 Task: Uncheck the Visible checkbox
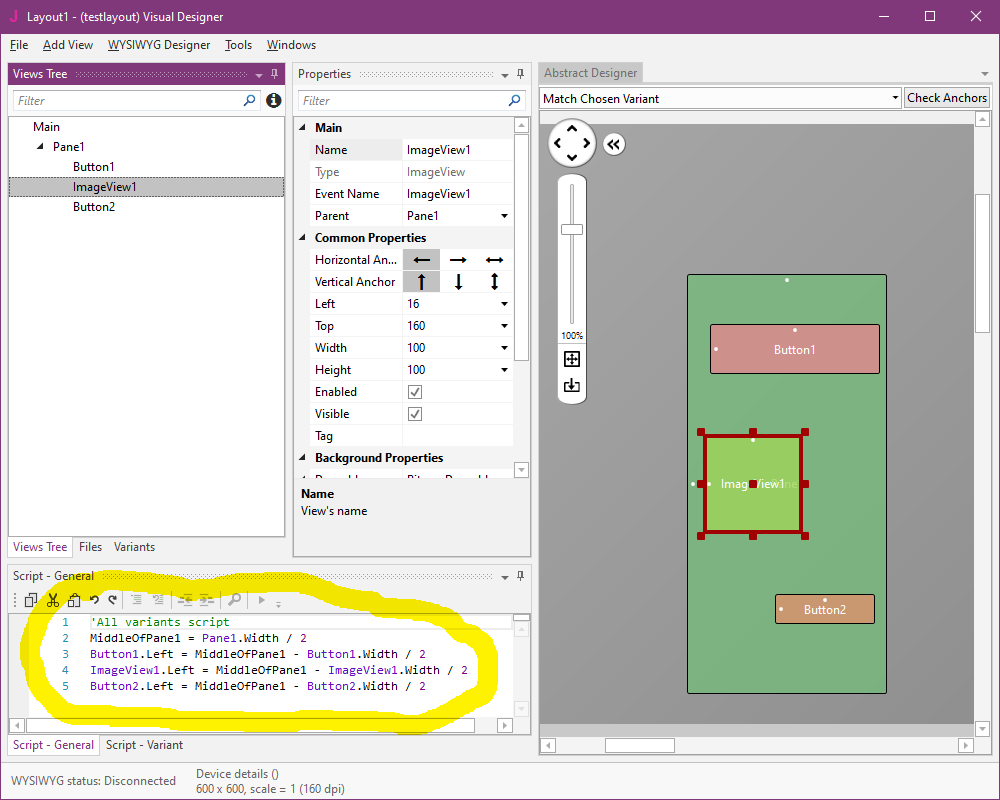pos(415,414)
